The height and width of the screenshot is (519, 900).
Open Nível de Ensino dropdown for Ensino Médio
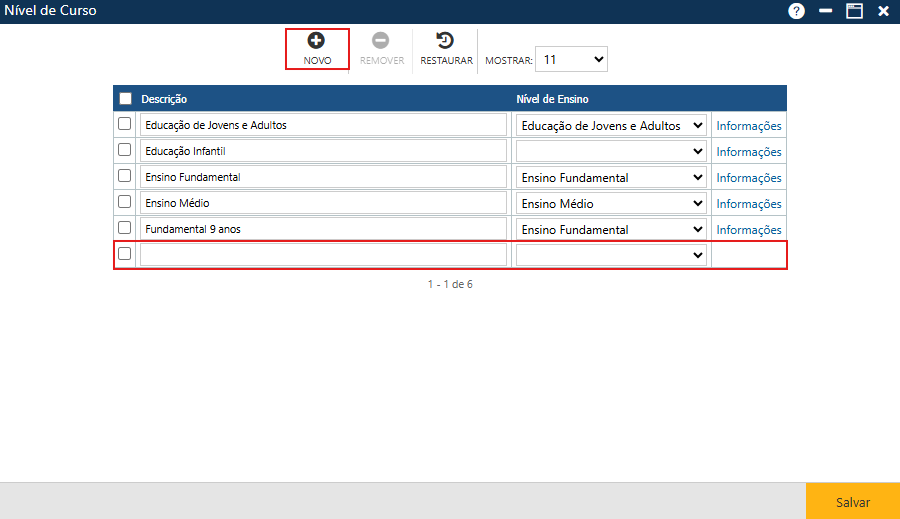pos(611,203)
